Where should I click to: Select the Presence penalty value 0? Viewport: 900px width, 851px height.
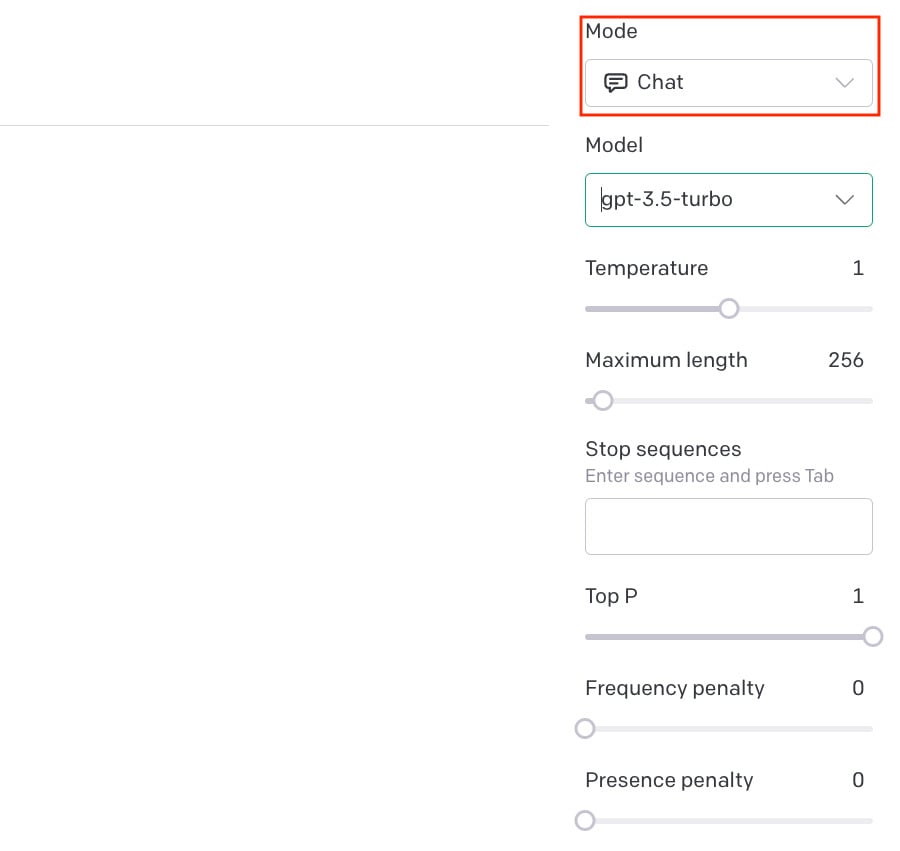pyautogui.click(x=858, y=780)
